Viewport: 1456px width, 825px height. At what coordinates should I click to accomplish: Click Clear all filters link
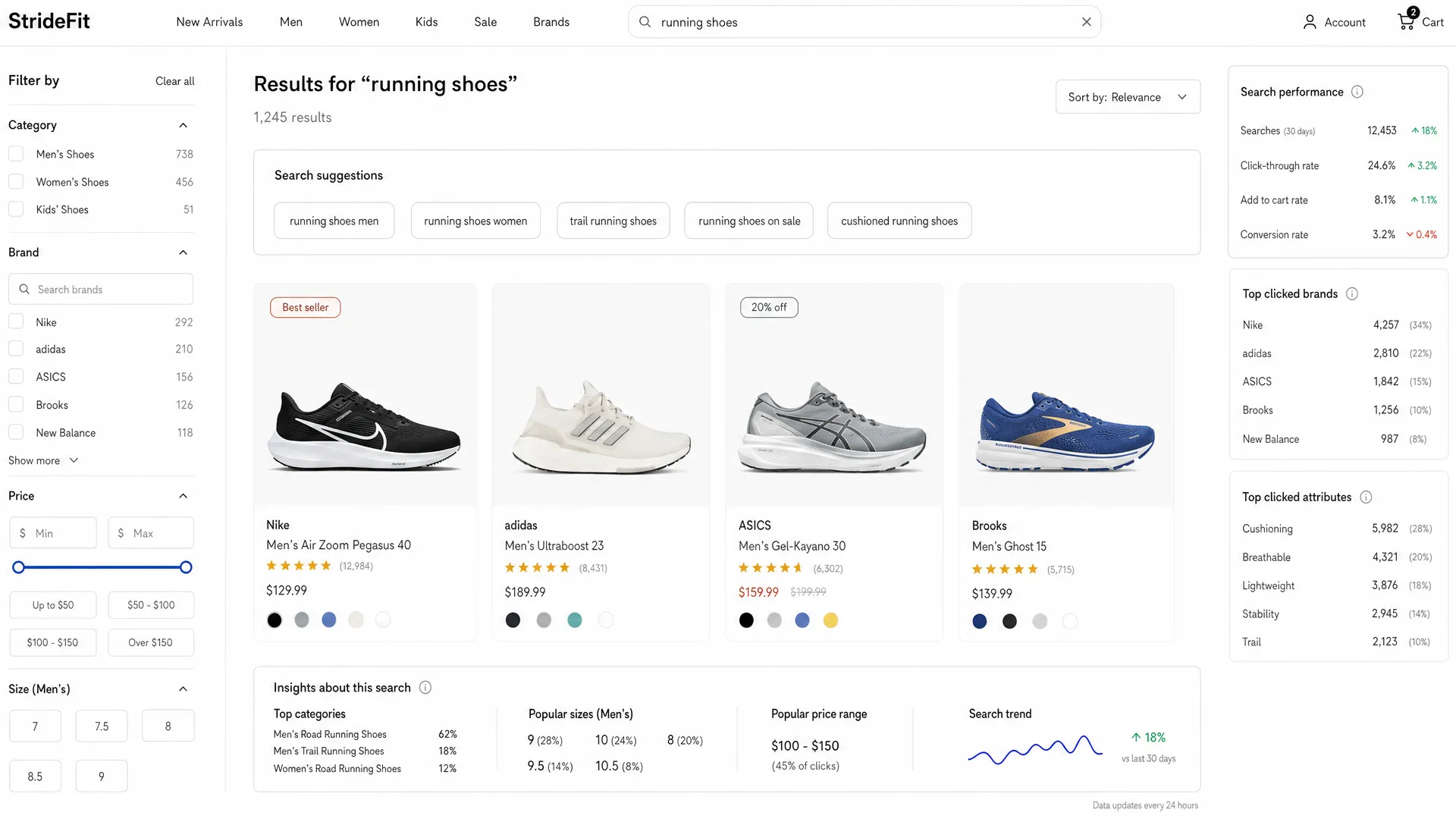[x=174, y=81]
